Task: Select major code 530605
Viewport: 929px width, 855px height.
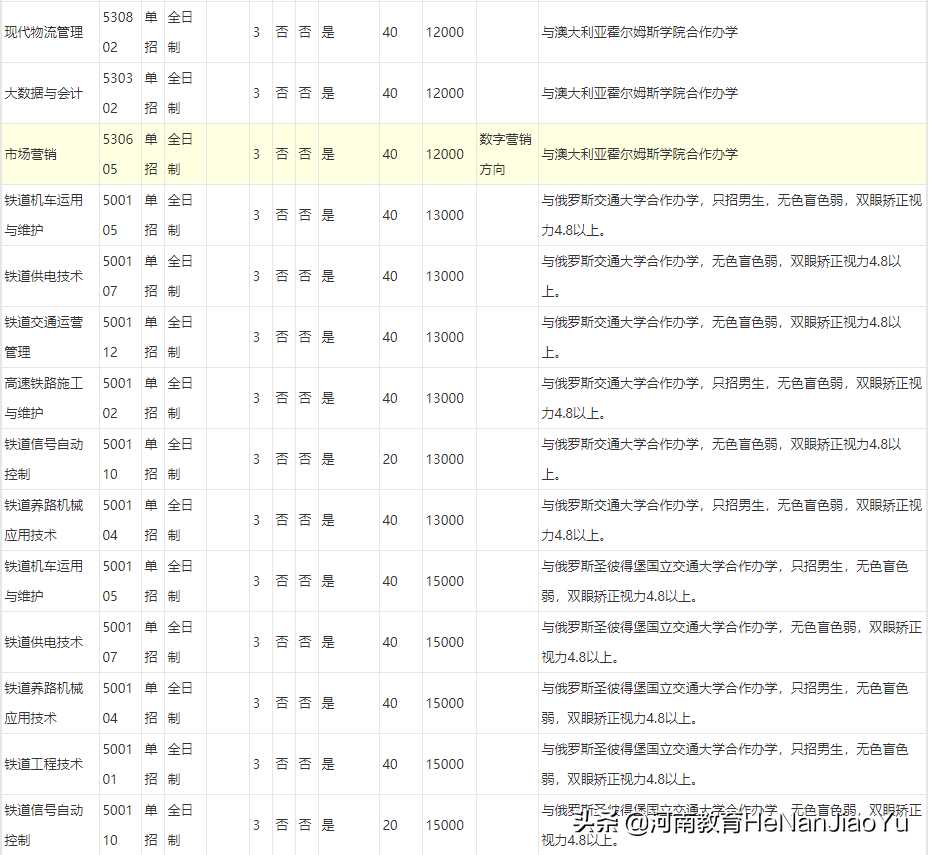Action: [x=117, y=153]
